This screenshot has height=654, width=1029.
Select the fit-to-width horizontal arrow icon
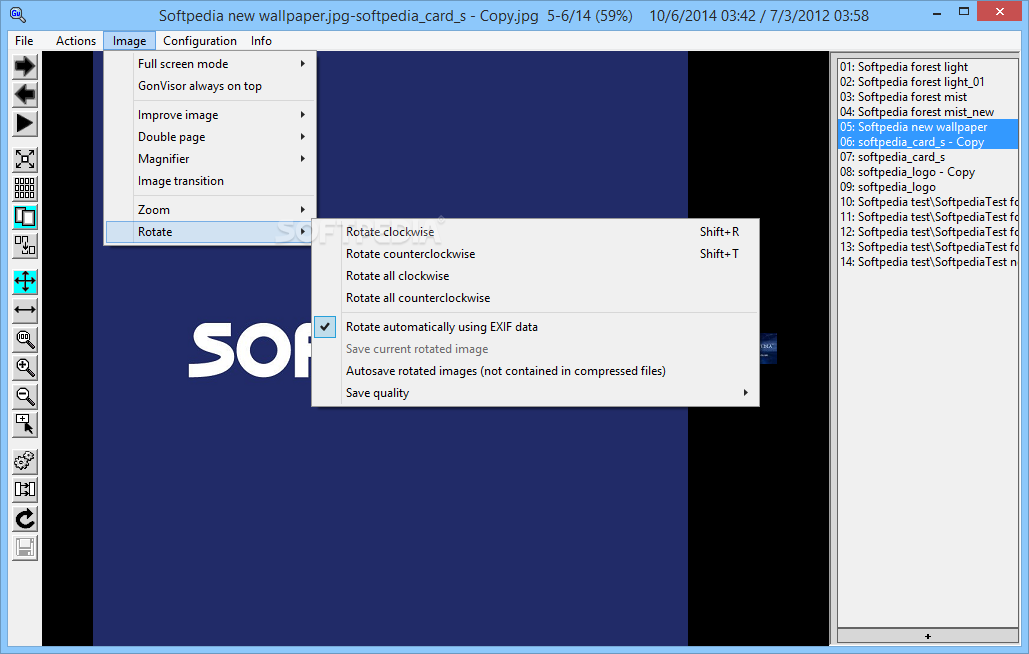tap(25, 310)
